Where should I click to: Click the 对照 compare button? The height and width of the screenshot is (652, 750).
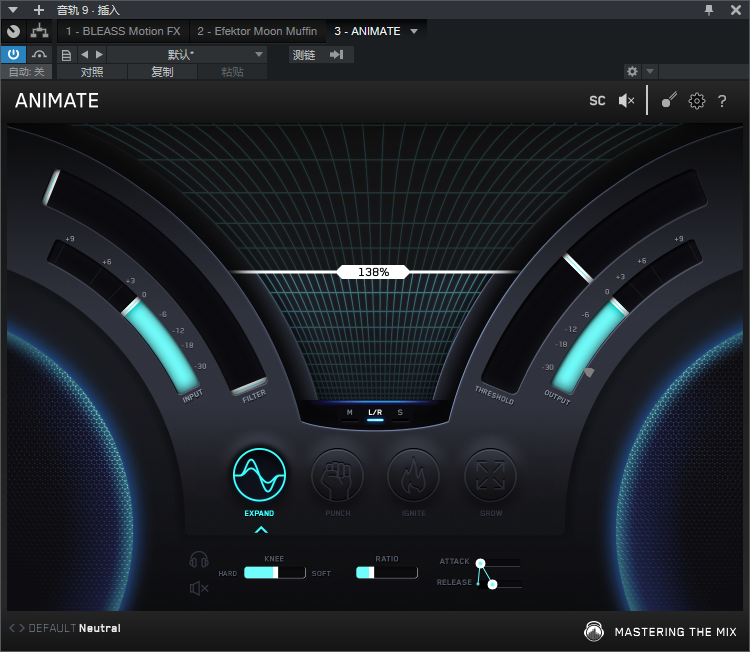[91, 72]
